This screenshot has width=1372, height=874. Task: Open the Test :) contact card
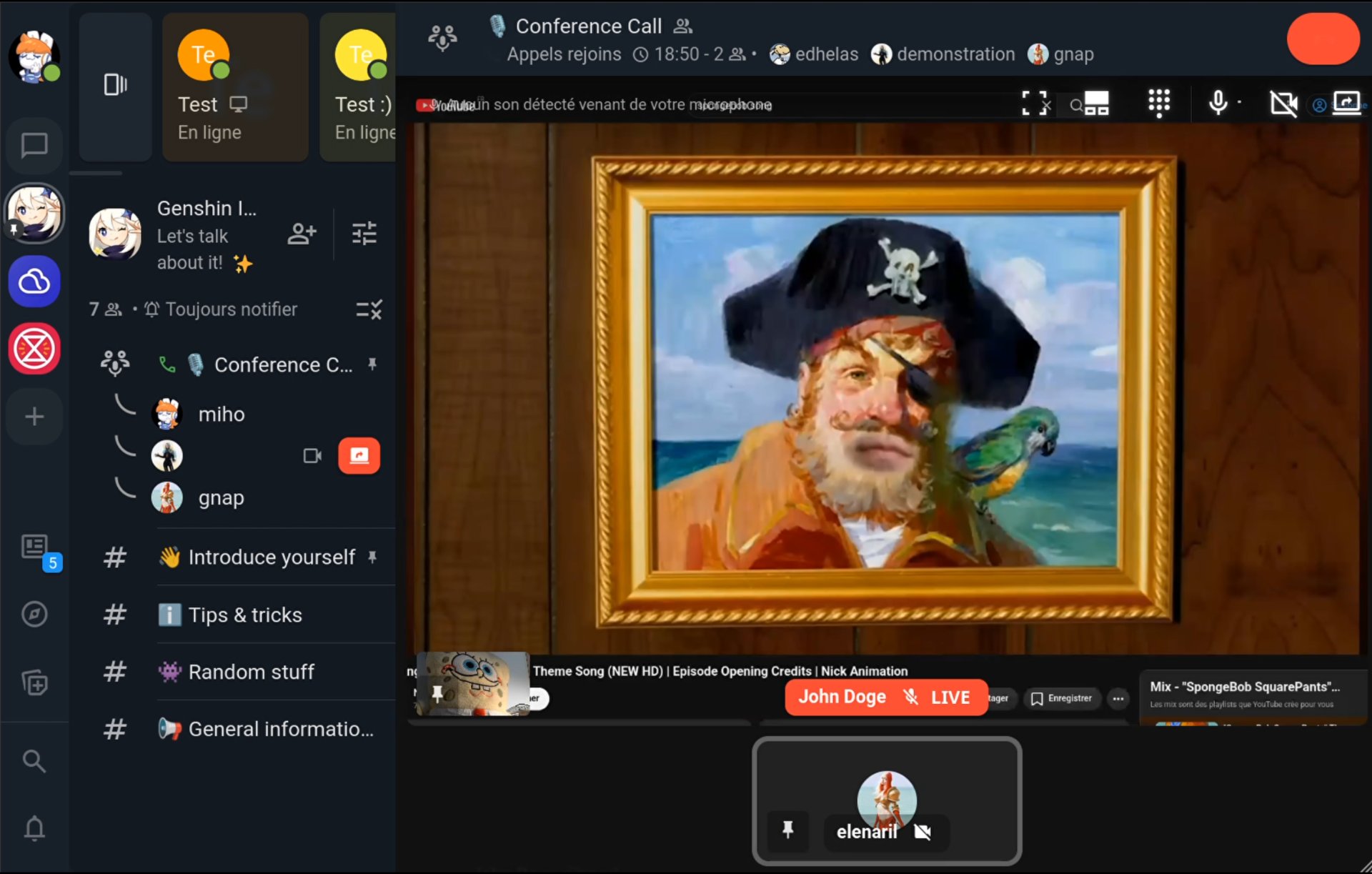pos(358,86)
